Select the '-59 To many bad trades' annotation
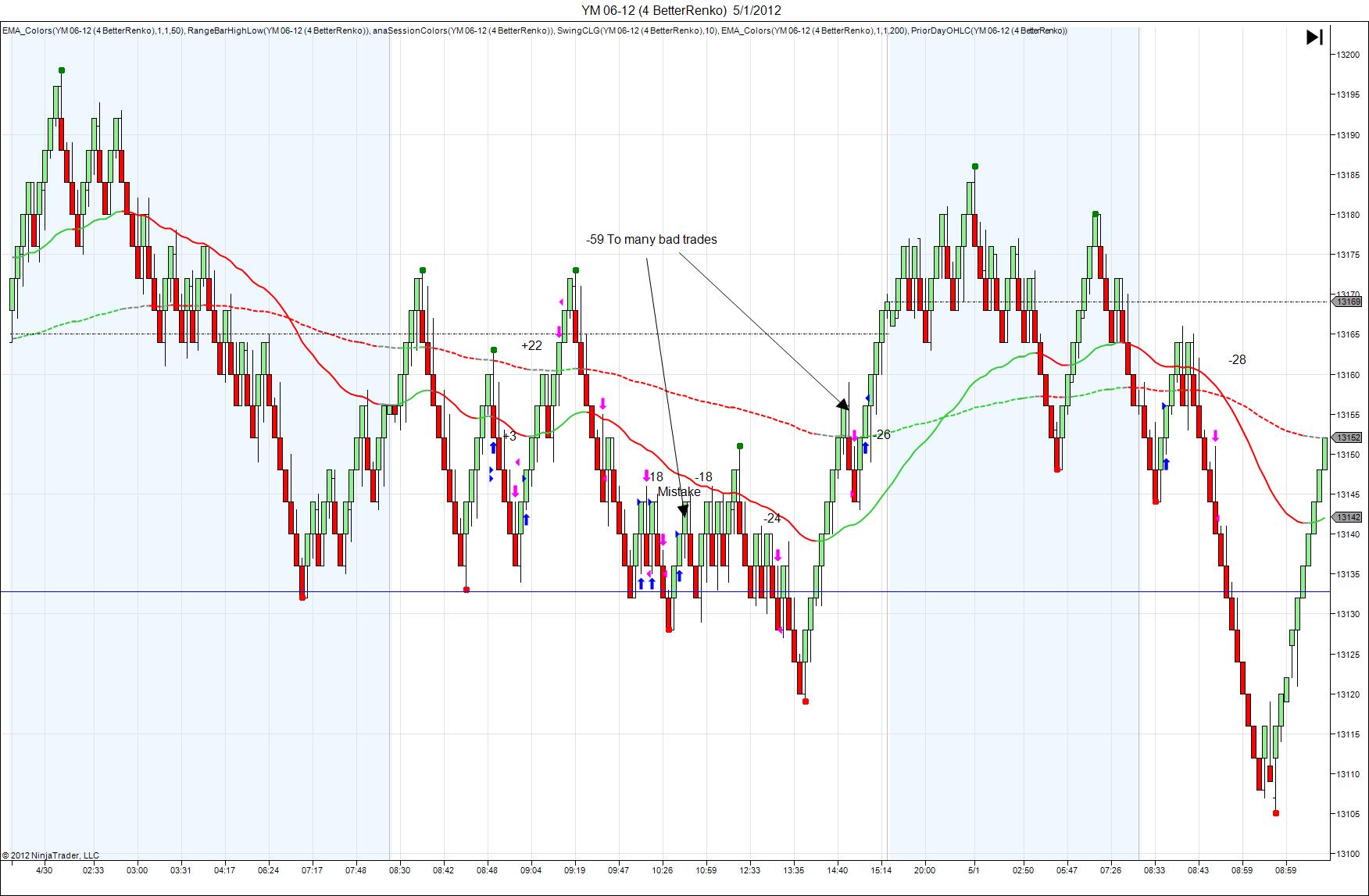 652,239
